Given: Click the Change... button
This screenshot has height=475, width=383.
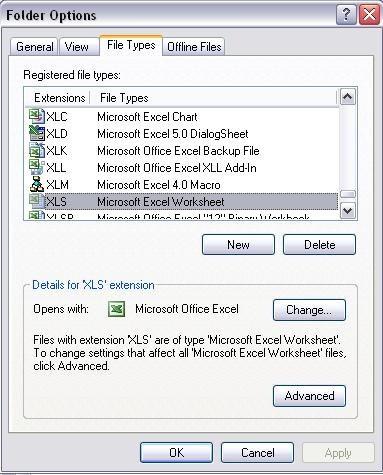Looking at the screenshot, I should (309, 310).
